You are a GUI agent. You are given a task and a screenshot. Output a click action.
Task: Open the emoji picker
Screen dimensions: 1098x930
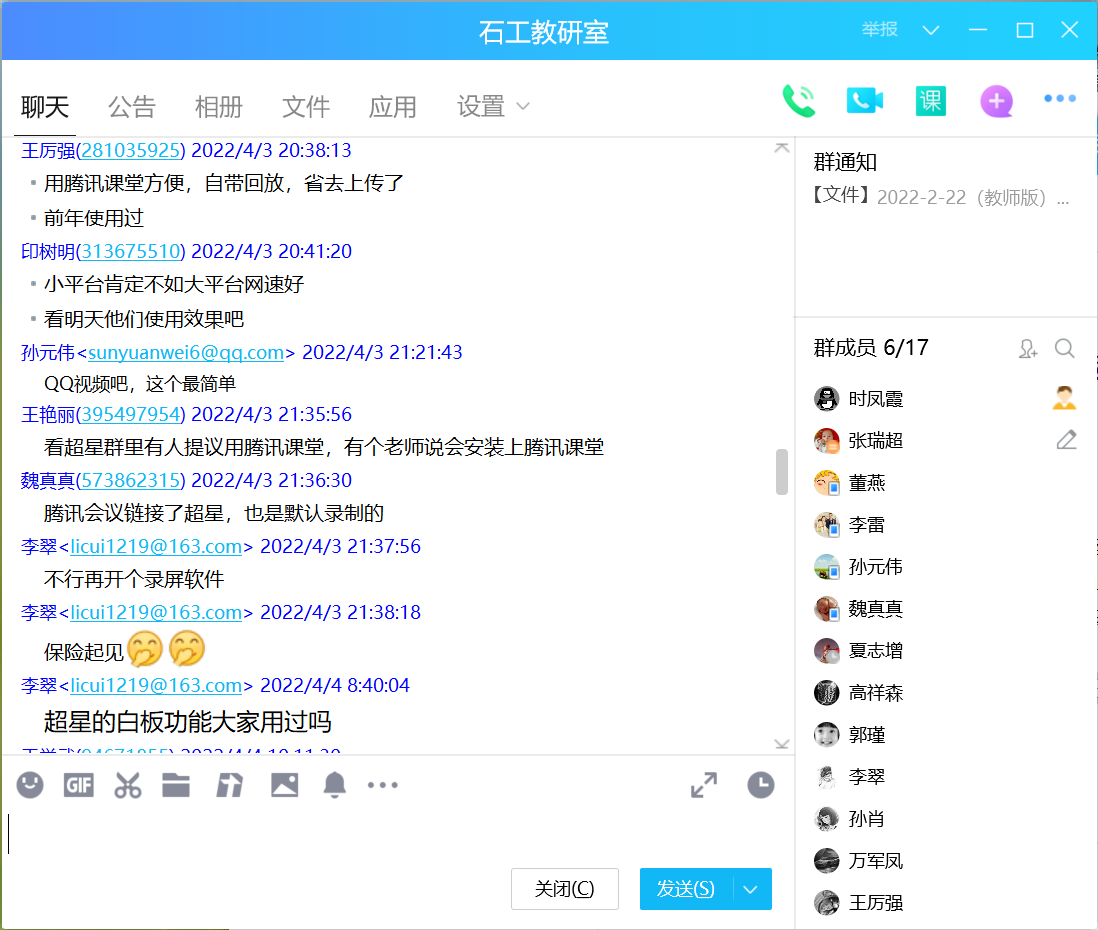(30, 786)
